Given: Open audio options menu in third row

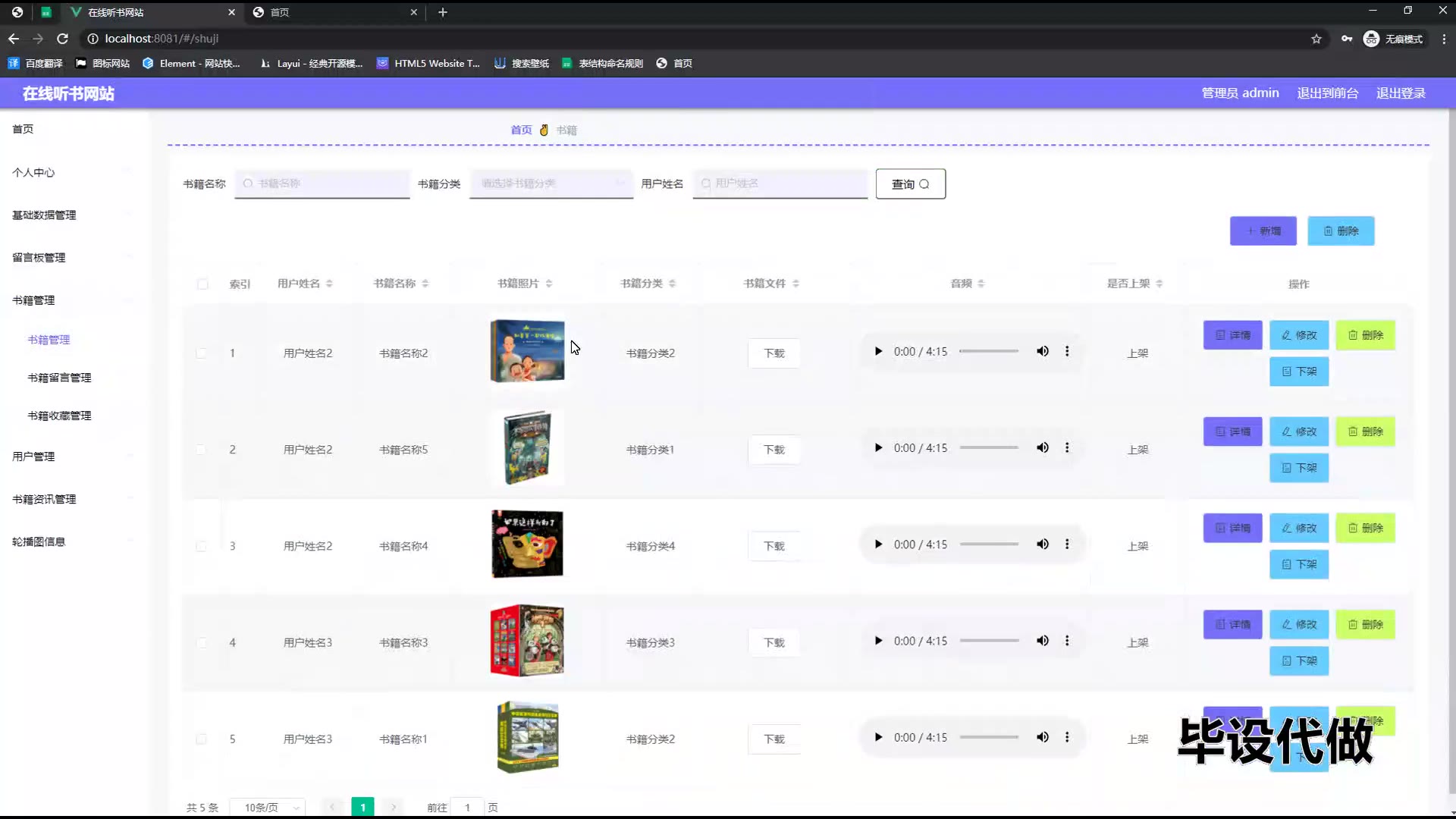Looking at the screenshot, I should 1067,544.
